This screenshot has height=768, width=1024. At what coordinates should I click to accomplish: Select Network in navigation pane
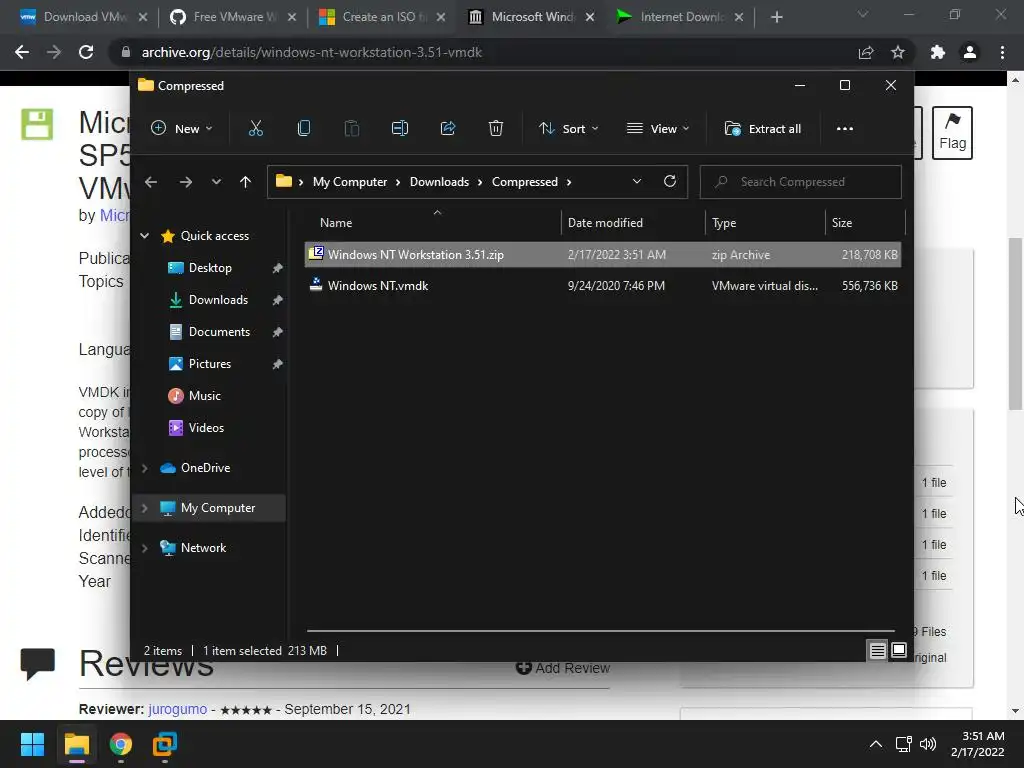[x=204, y=548]
